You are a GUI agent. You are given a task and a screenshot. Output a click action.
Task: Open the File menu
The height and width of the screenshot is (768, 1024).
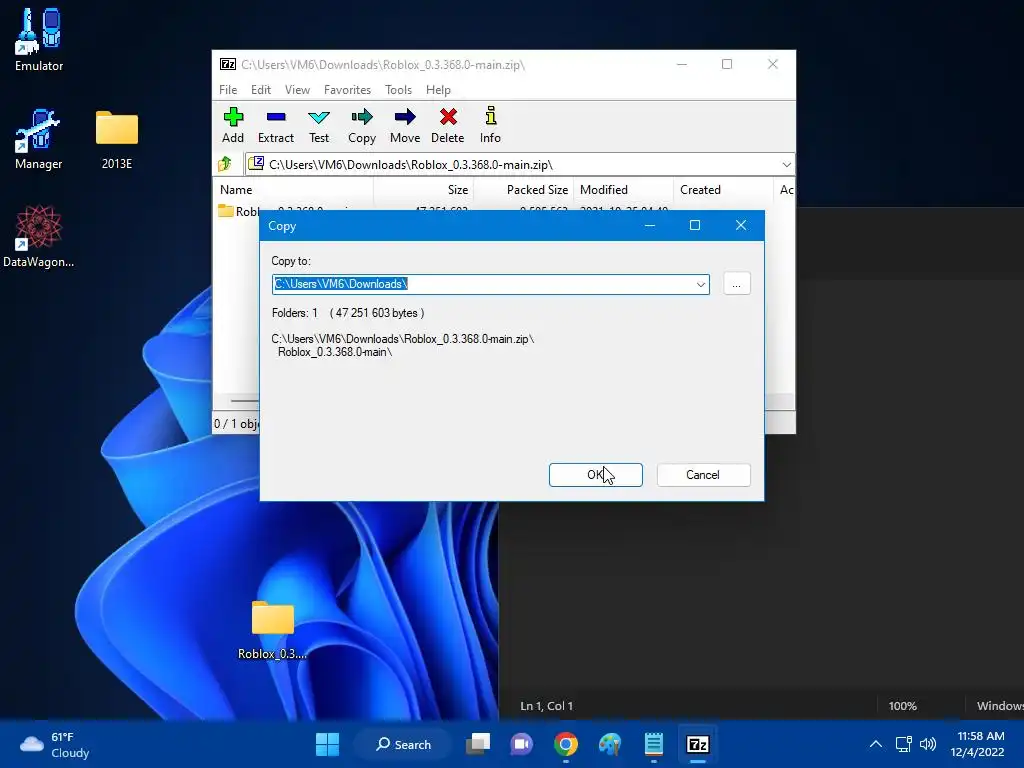point(228,89)
